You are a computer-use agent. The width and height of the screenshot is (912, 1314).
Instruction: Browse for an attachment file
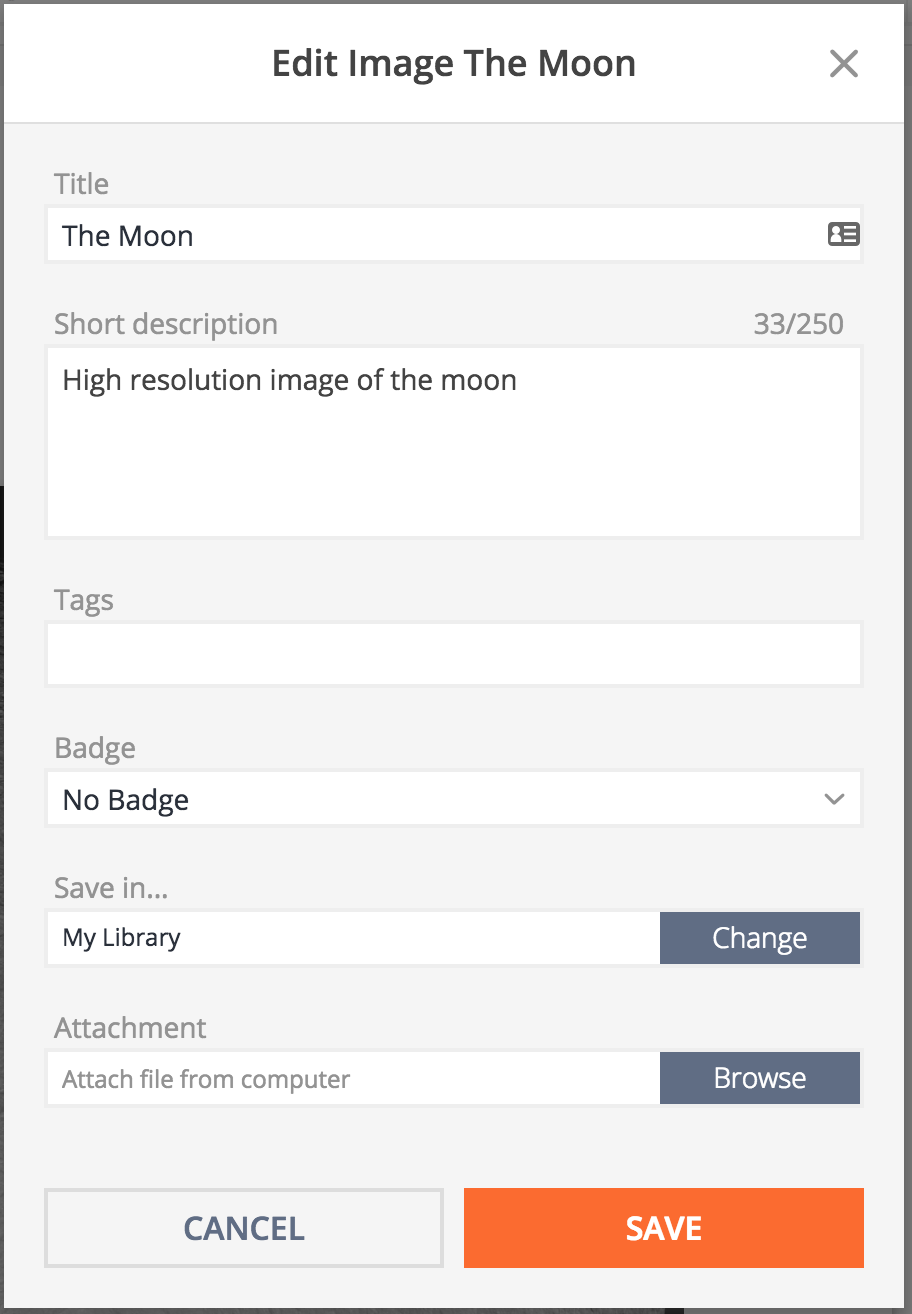pyautogui.click(x=759, y=1078)
